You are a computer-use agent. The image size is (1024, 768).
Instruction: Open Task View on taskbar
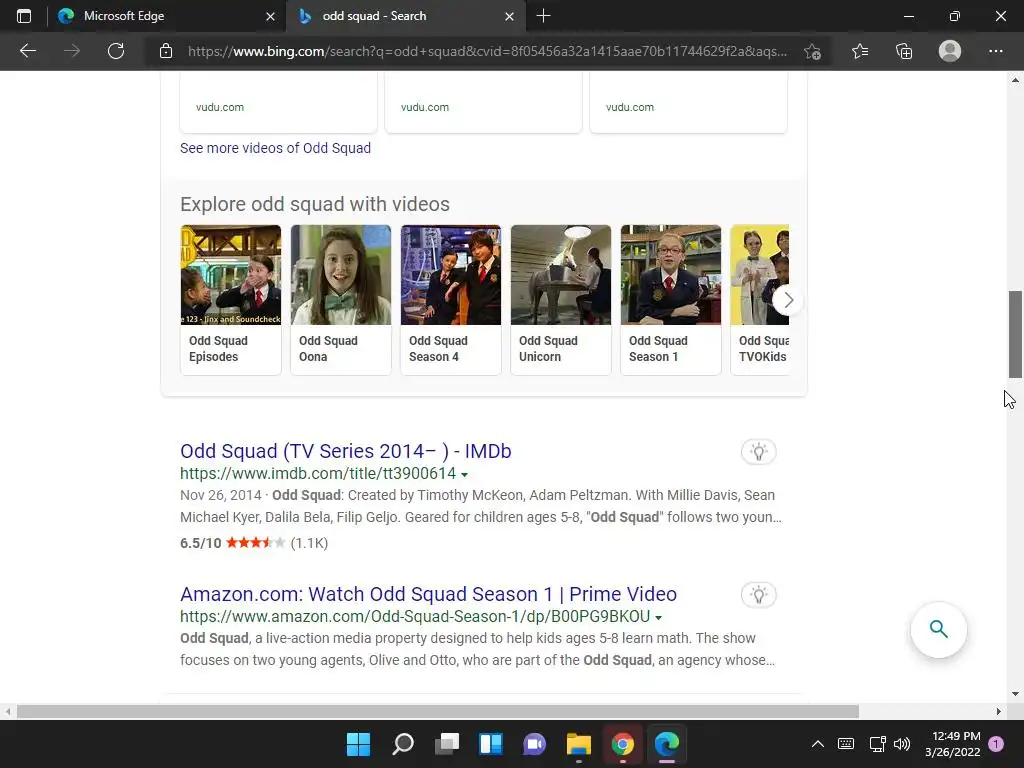click(447, 744)
